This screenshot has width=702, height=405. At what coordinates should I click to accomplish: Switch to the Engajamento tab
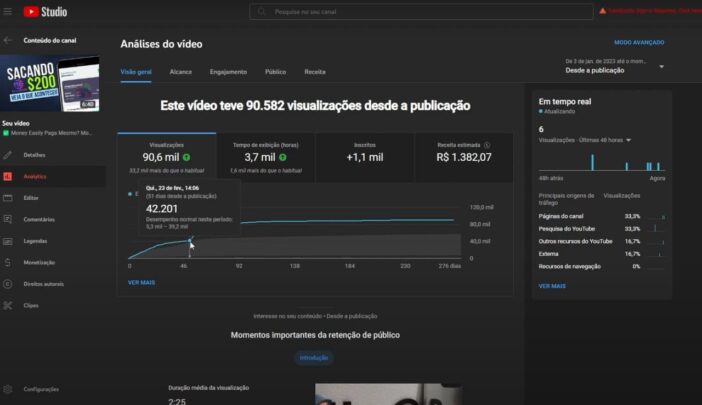tap(228, 72)
